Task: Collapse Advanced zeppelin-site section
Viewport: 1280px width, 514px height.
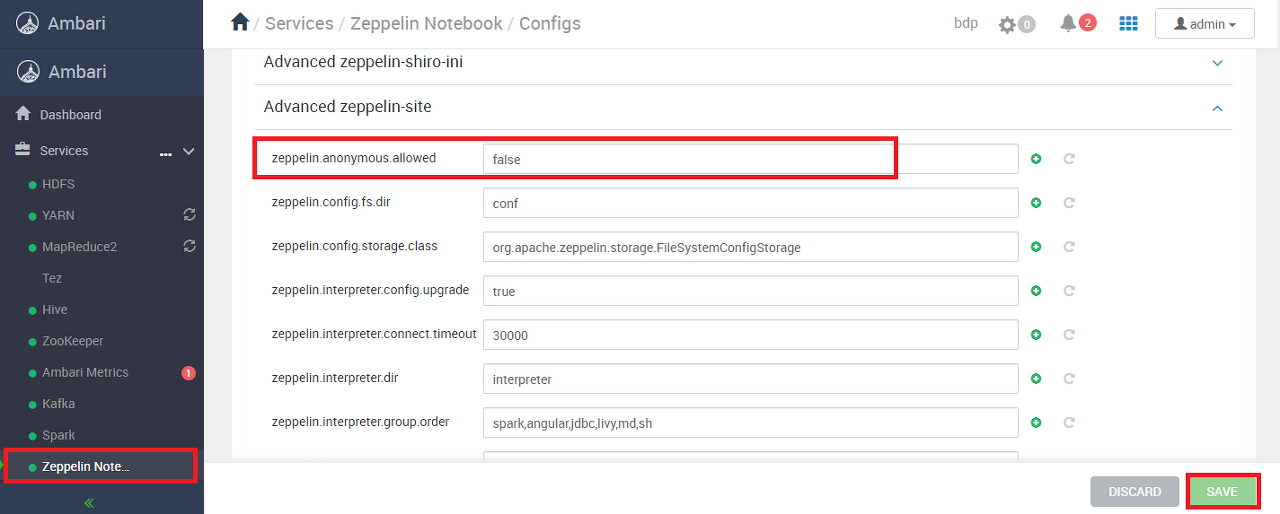Action: click(1217, 108)
